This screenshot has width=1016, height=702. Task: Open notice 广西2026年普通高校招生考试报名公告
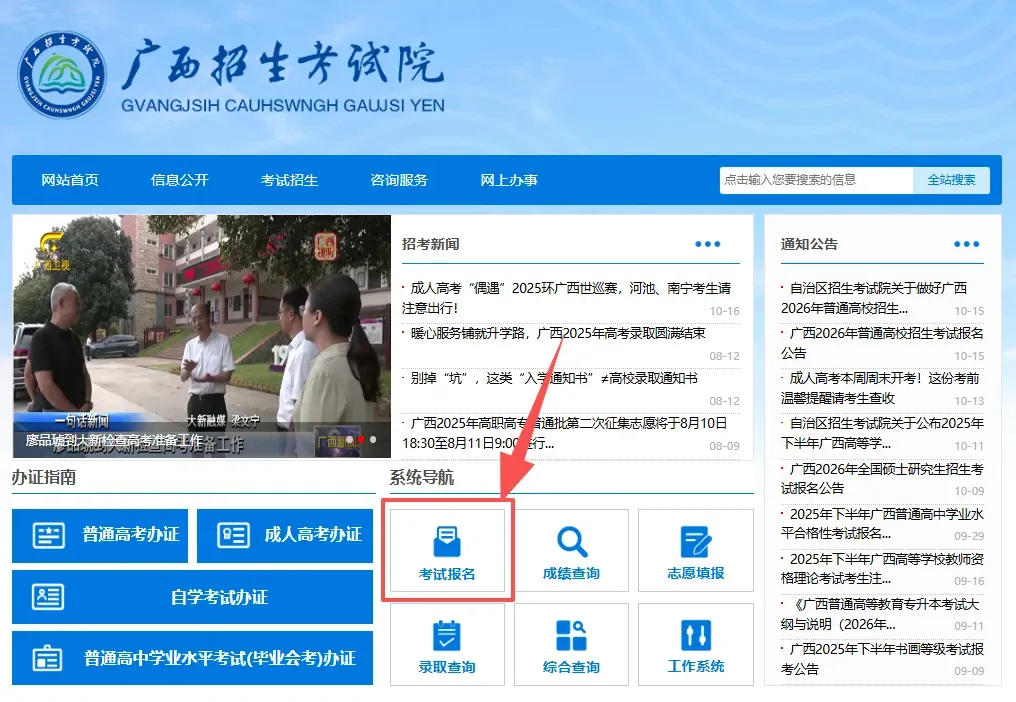click(882, 343)
